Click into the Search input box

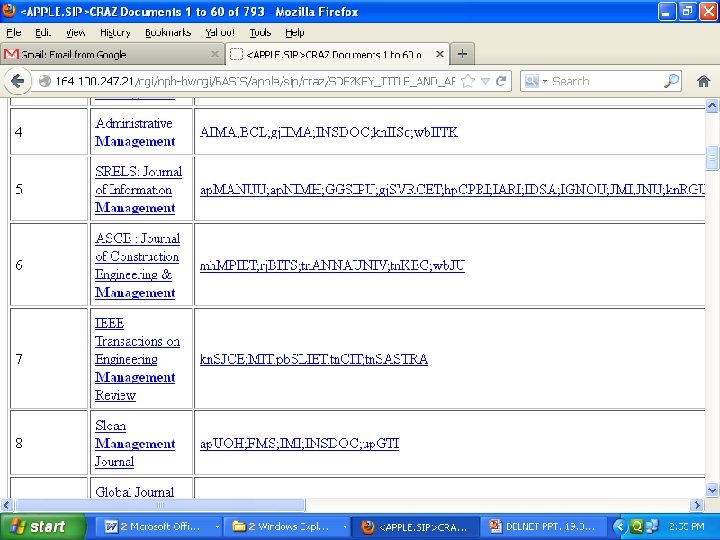[x=606, y=81]
